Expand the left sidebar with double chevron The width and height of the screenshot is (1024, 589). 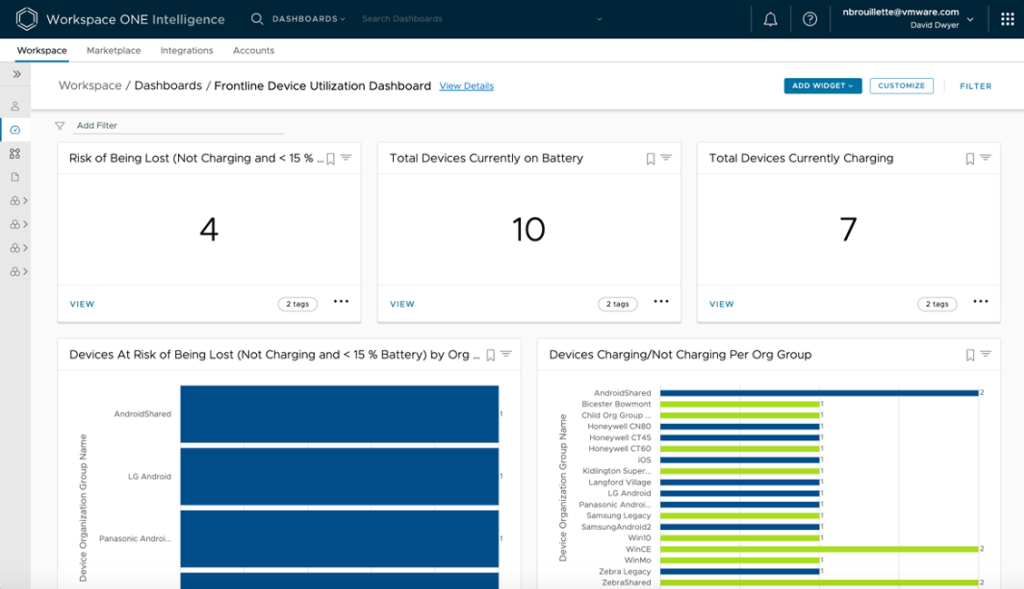click(16, 75)
